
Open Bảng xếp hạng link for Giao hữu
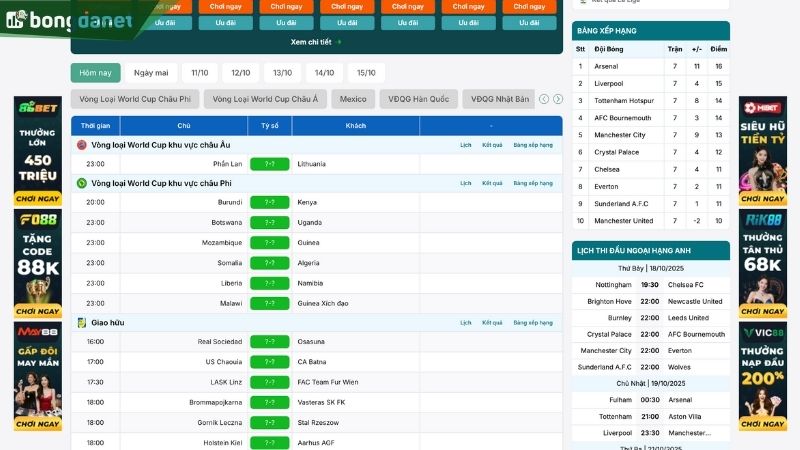pyautogui.click(x=532, y=323)
